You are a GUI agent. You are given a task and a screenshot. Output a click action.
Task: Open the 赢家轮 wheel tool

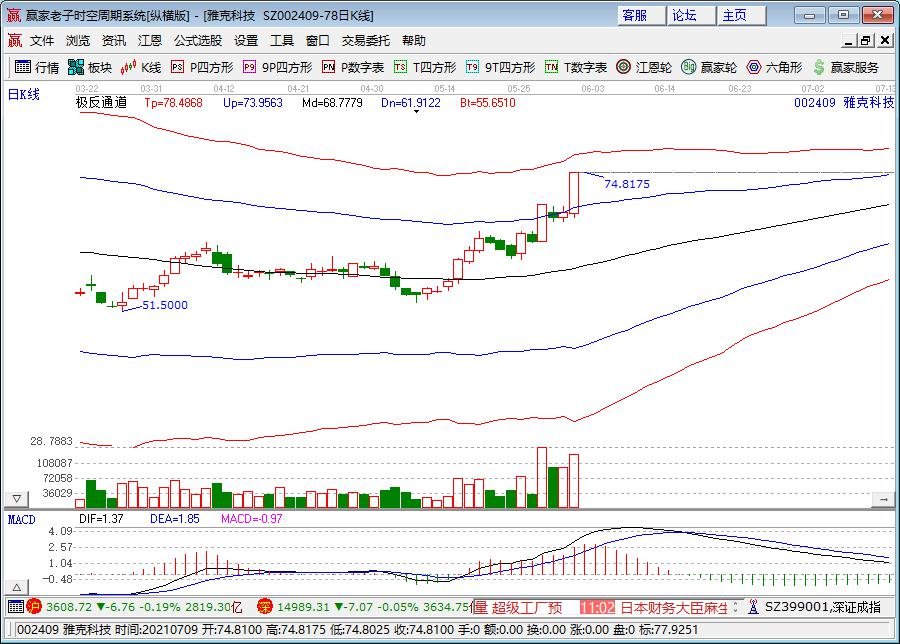(709, 67)
